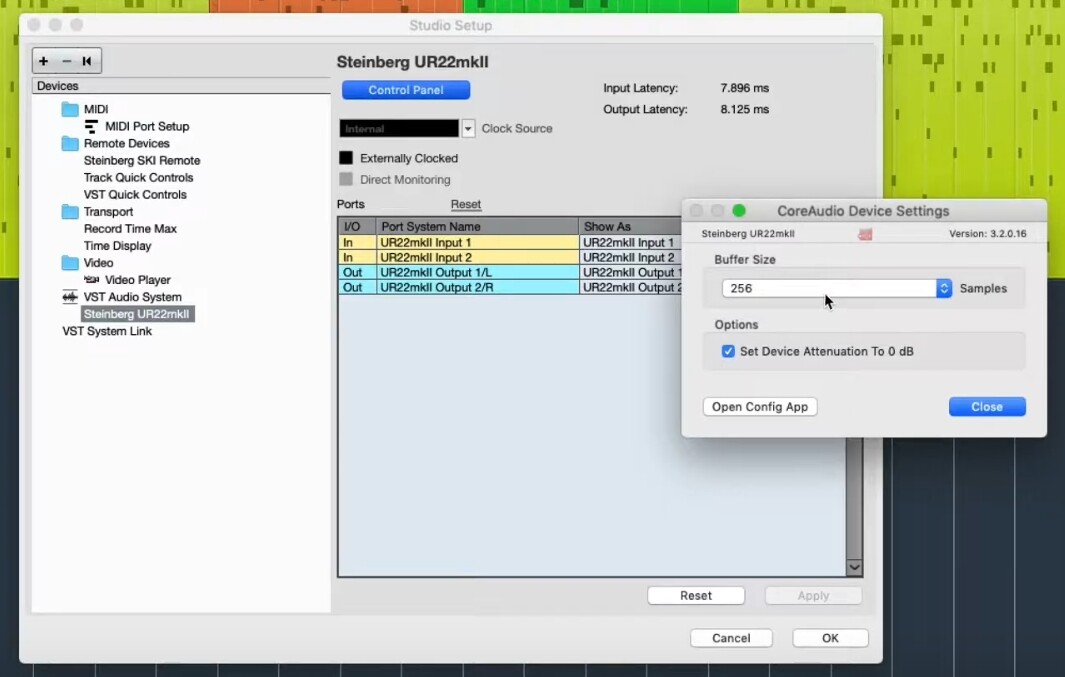Click Show As cell UR22mkII Input 1

click(630, 242)
